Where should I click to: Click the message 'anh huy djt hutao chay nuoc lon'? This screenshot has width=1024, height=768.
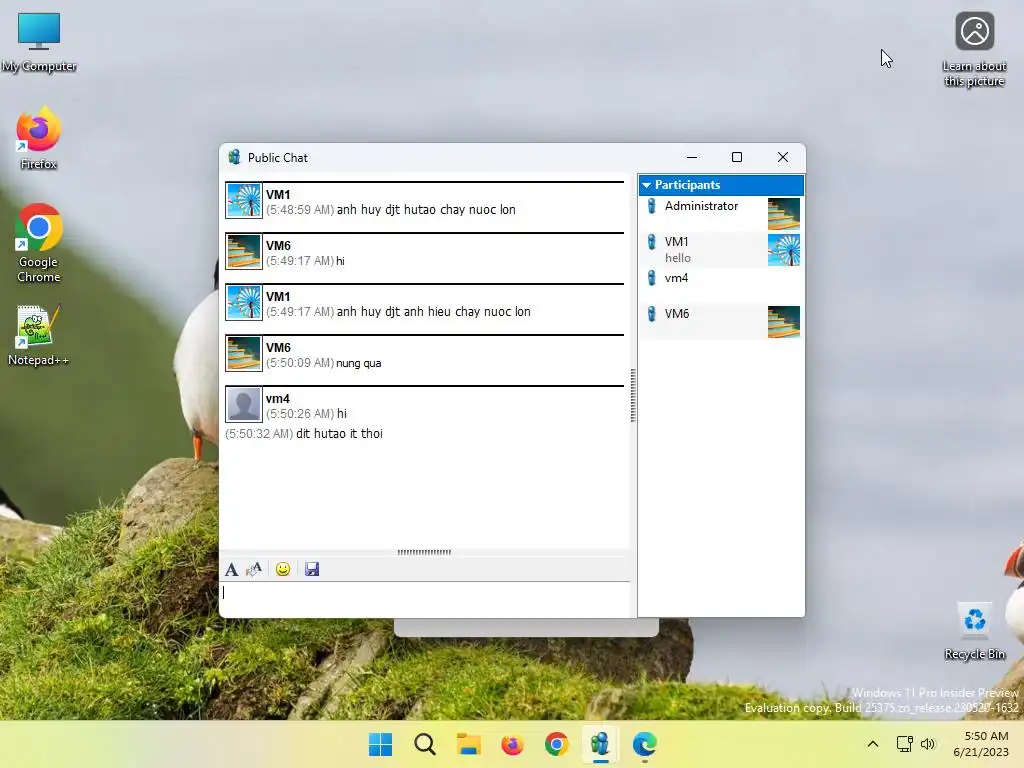(426, 210)
